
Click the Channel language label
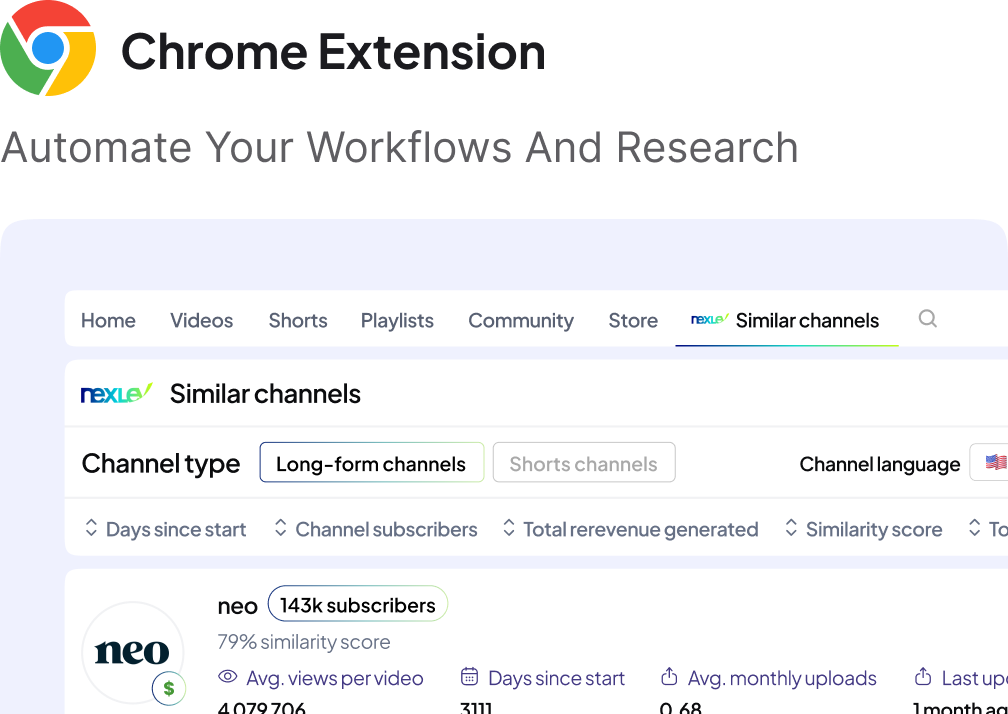(x=879, y=464)
